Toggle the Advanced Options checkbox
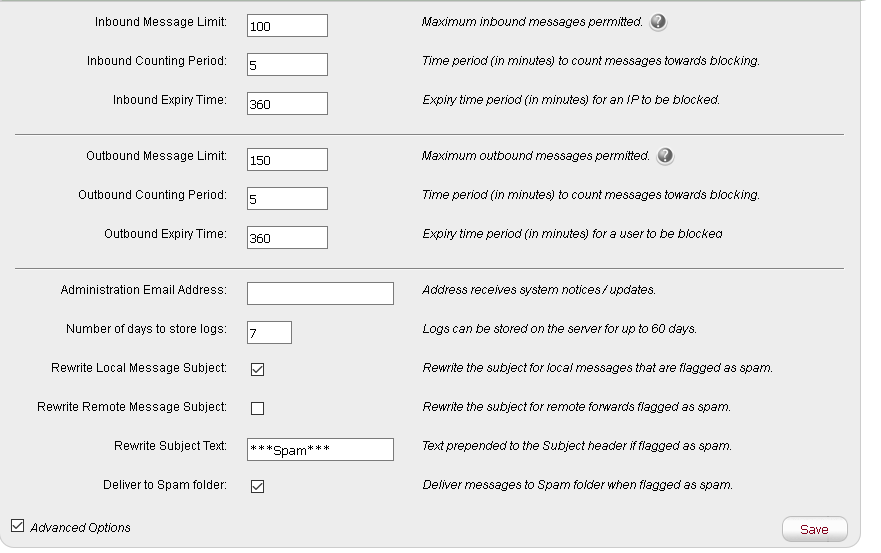The width and height of the screenshot is (881, 553). click(17, 526)
